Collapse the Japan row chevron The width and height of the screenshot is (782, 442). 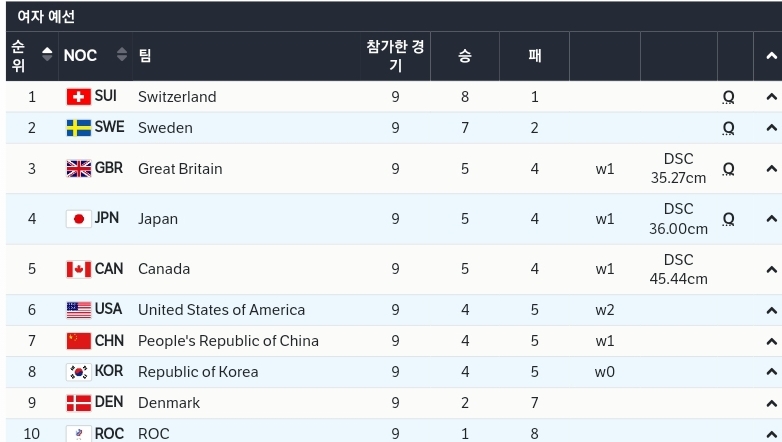771,219
